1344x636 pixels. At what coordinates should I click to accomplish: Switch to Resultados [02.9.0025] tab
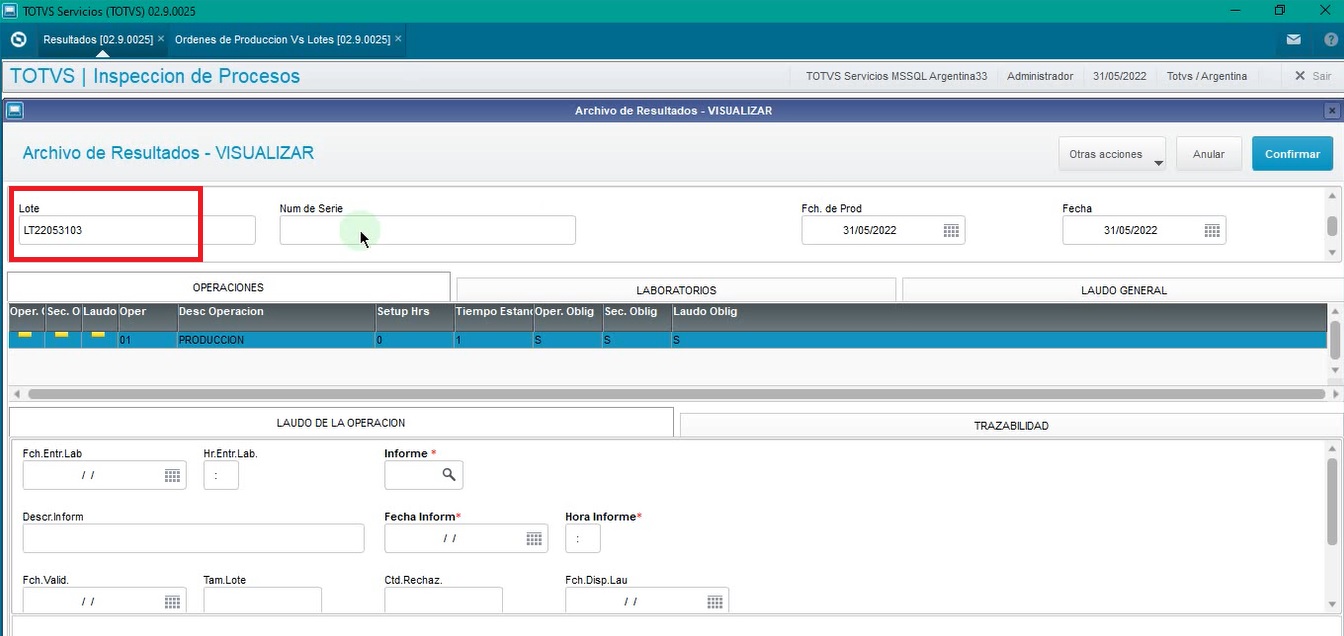pos(98,39)
